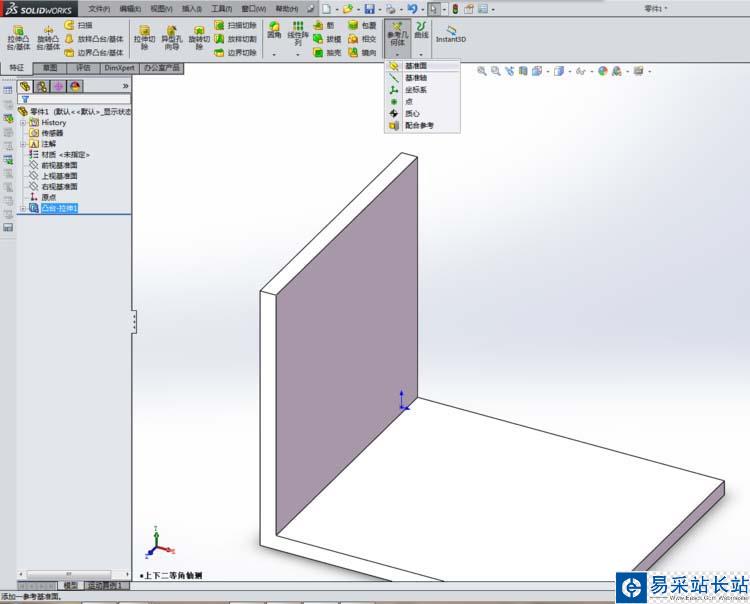Click the 扫描切除 swept cut tool
Viewport: 750px width, 604px height.
click(x=235, y=25)
